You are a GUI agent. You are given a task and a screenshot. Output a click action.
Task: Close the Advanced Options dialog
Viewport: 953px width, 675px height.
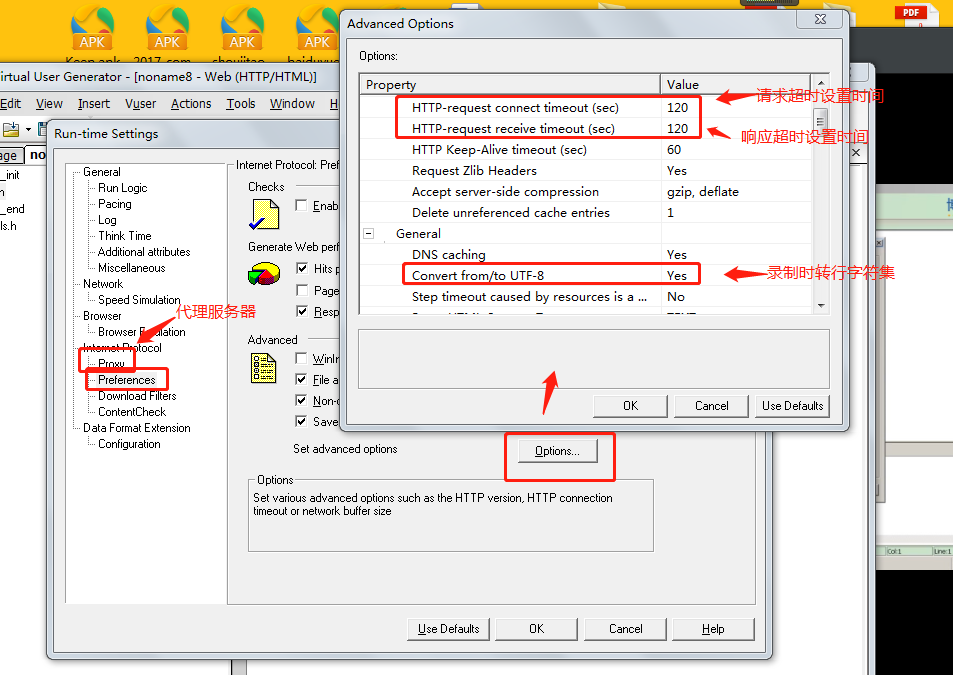[x=820, y=19]
